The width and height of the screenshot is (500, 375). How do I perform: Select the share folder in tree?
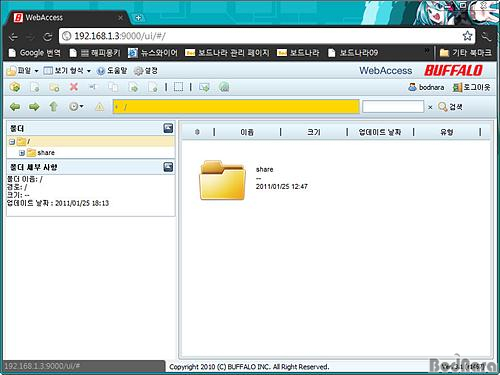41,153
